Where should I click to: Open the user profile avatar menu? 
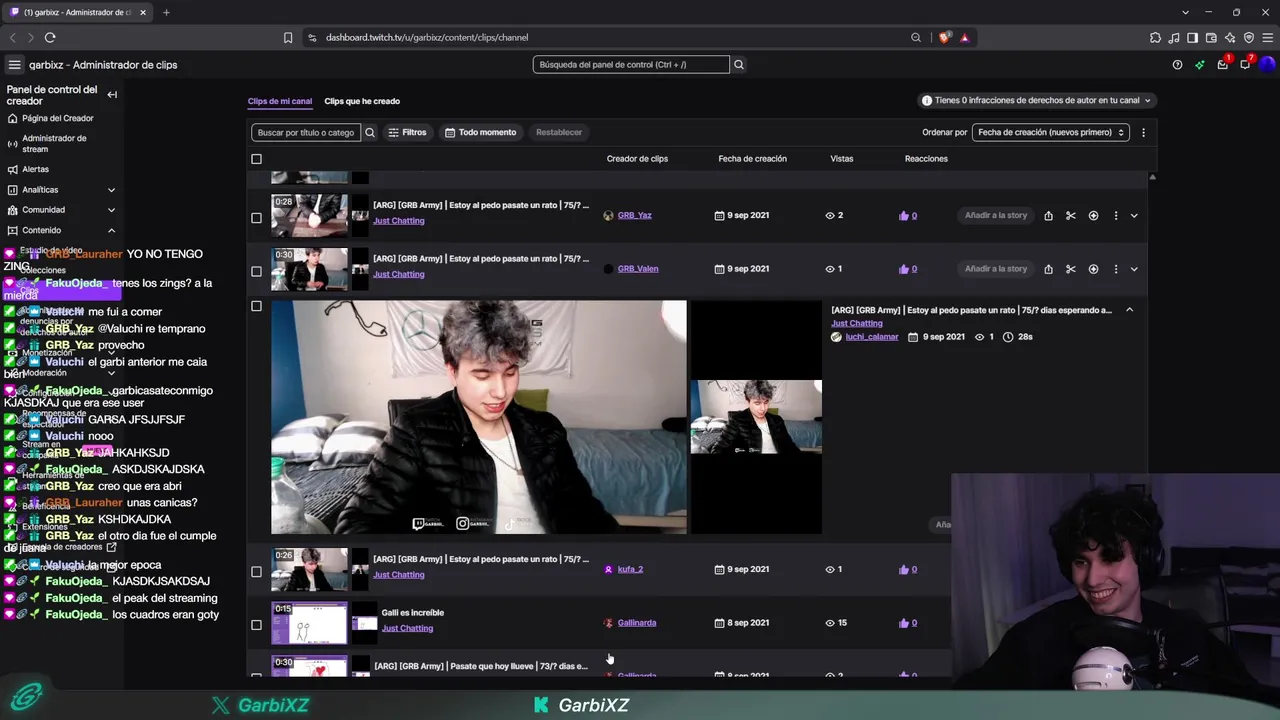tap(1267, 65)
